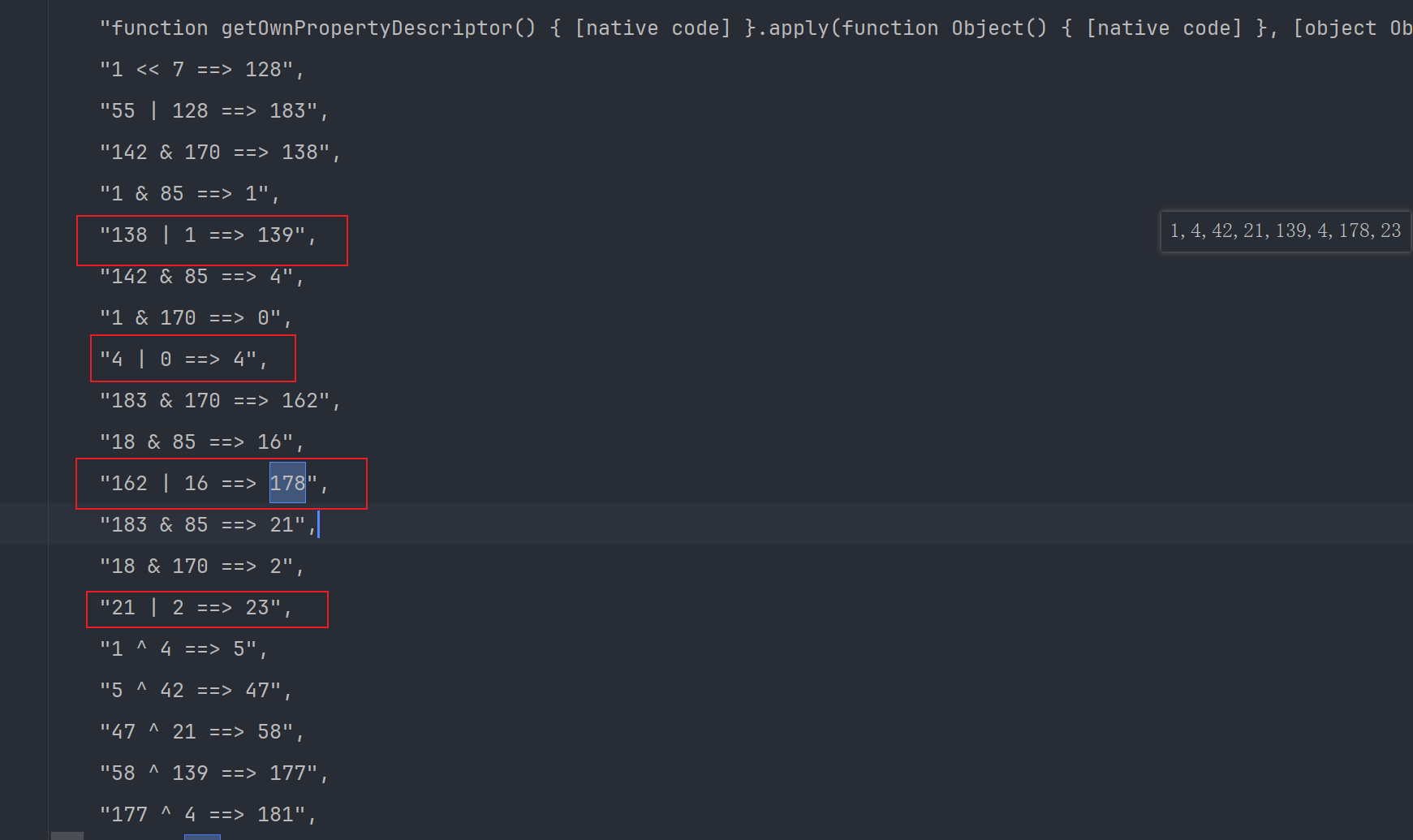
Task: Click the tooltip showing 1, 4, 42, 21, 139
Action: pos(1285,231)
